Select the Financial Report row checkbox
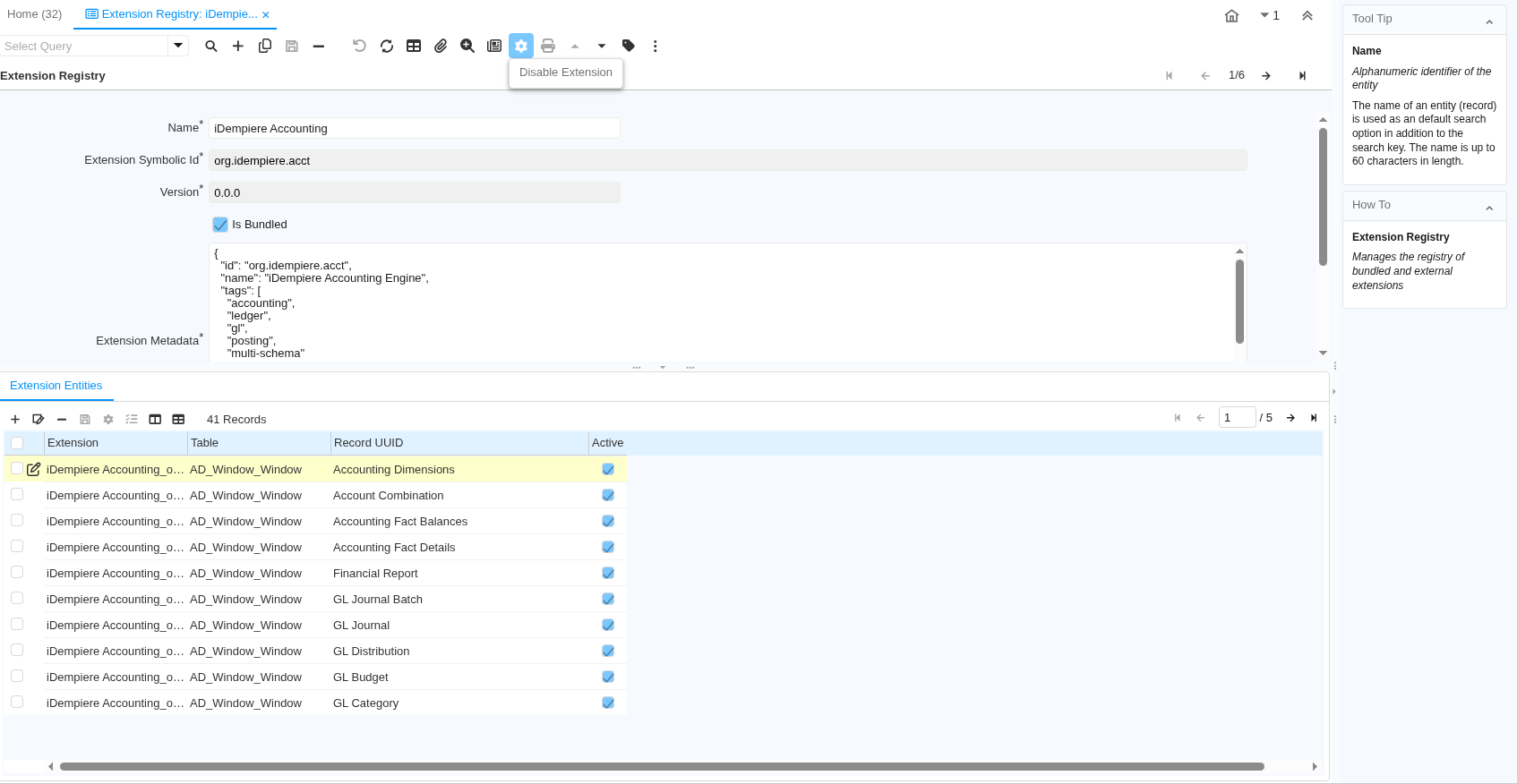This screenshot has width=1517, height=784. pos(17,572)
